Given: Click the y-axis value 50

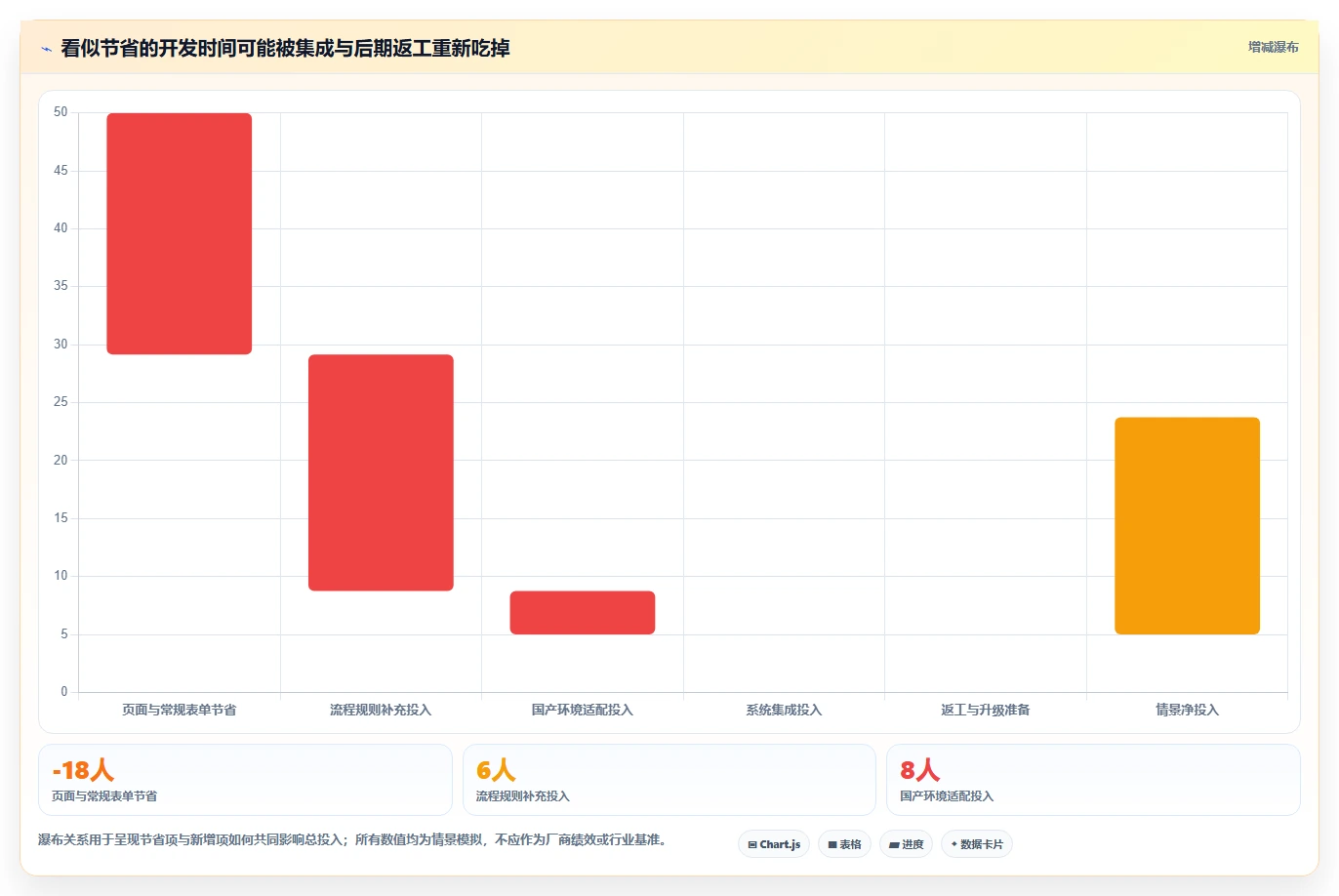Looking at the screenshot, I should (61, 112).
